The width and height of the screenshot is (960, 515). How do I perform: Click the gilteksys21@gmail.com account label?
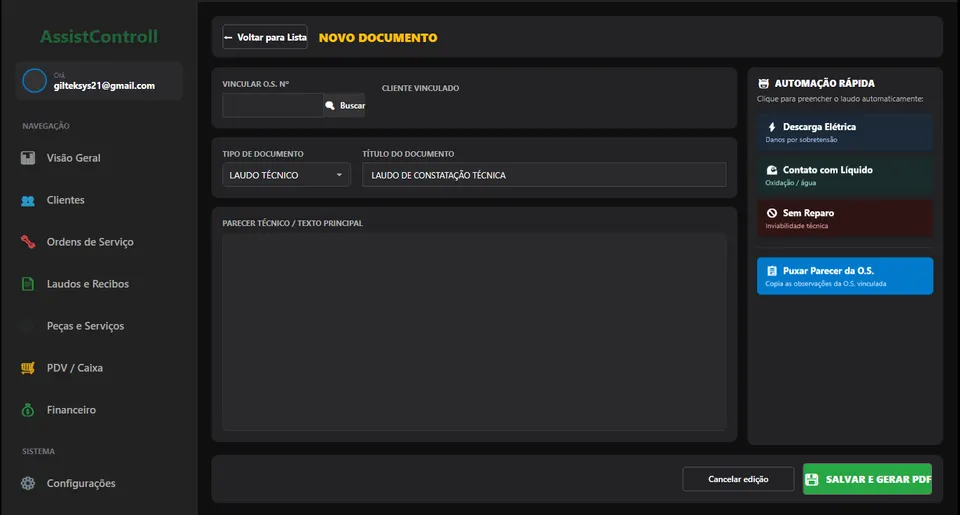pos(104,86)
